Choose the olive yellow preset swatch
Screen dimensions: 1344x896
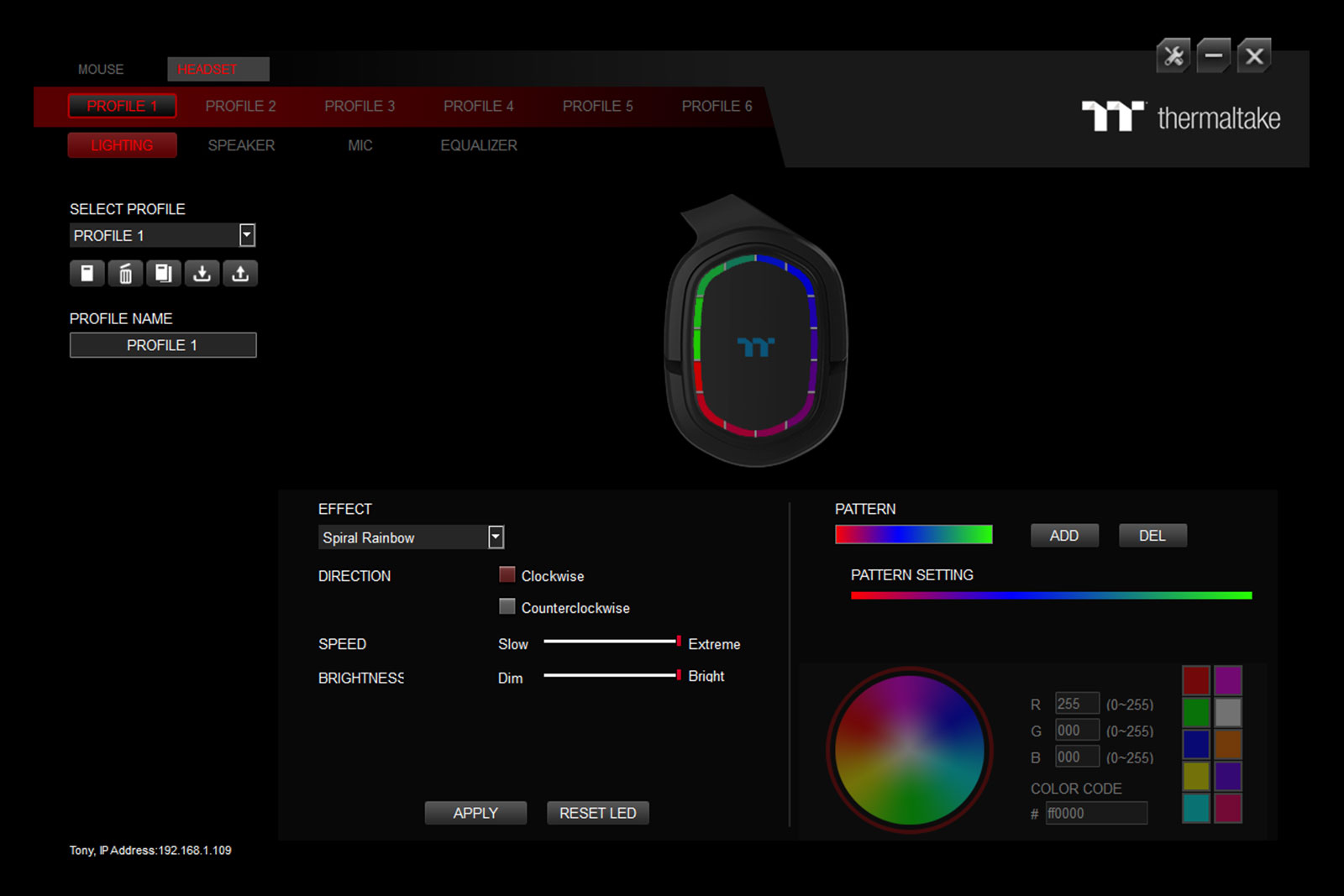click(x=1196, y=776)
